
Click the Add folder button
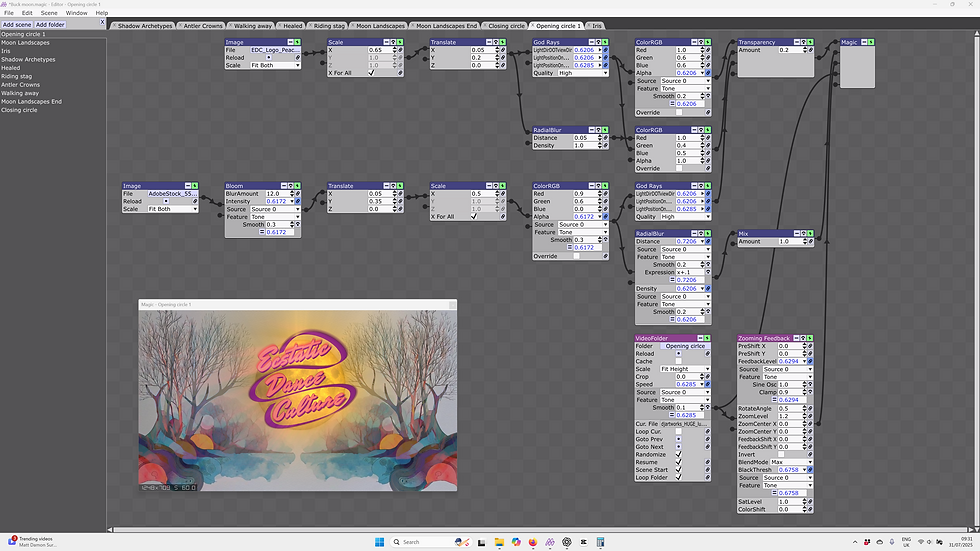(50, 24)
